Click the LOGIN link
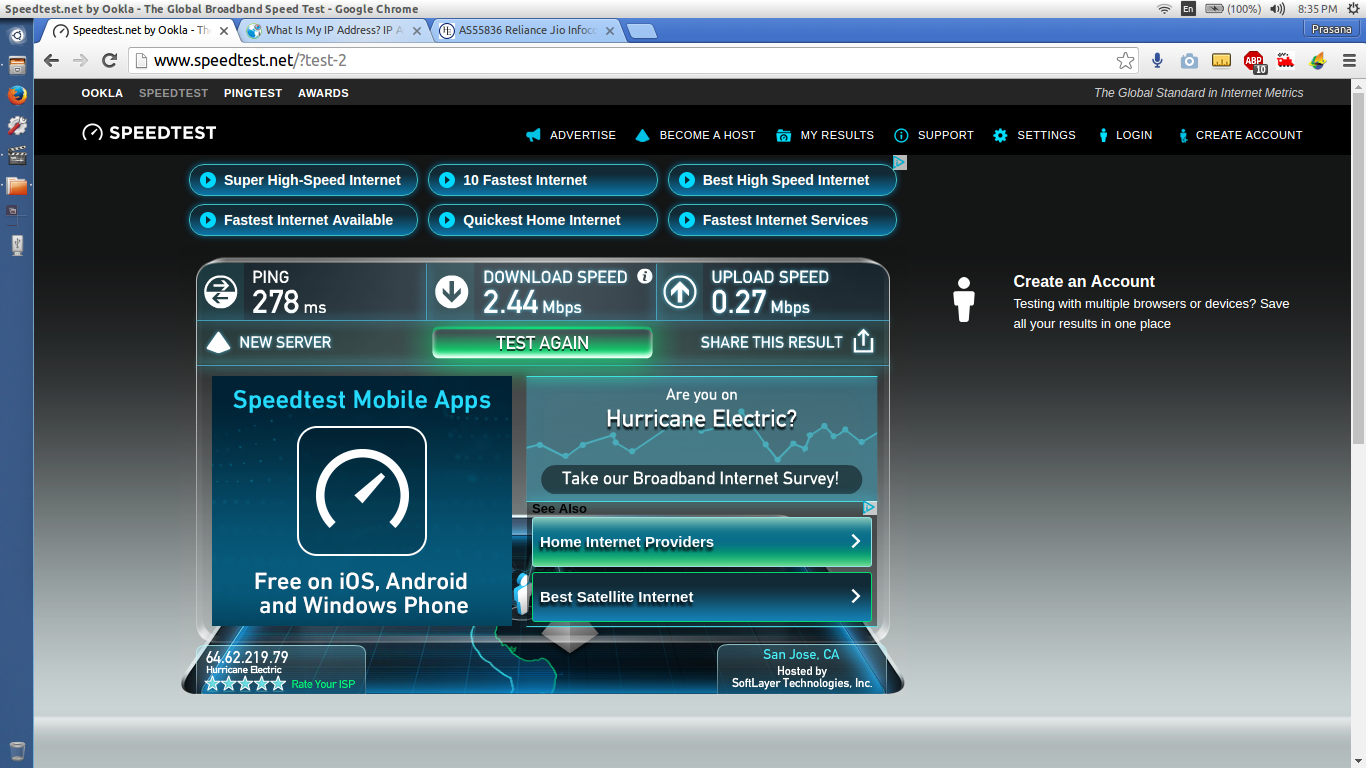Viewport: 1366px width, 768px height. click(x=1125, y=135)
